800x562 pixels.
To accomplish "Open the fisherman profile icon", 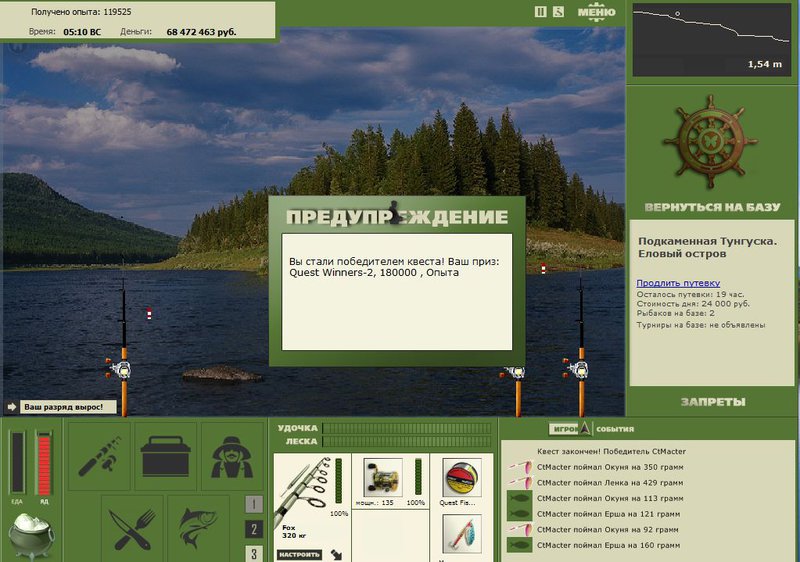I will 232,456.
